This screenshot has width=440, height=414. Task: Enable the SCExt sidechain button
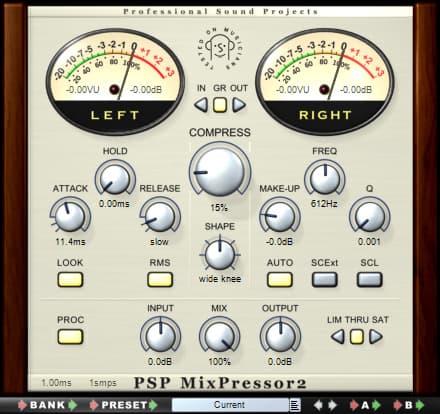[x=325, y=280]
